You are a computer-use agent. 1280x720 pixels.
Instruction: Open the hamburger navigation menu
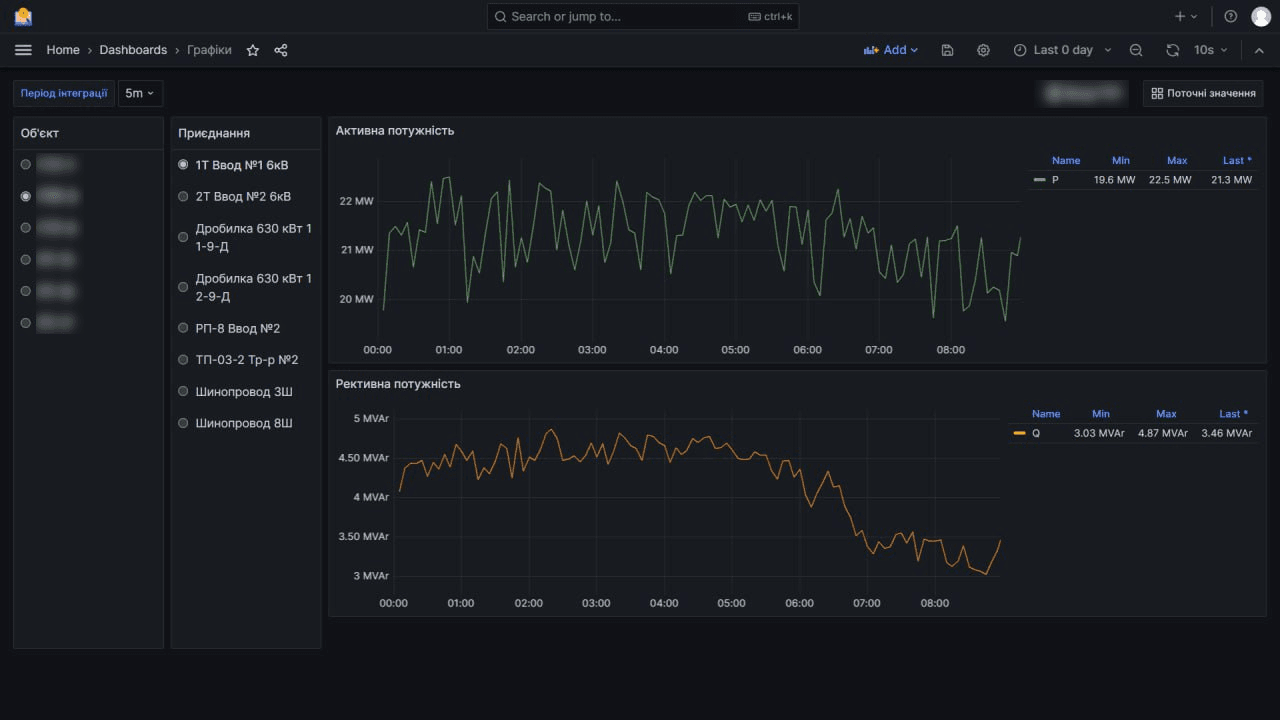(x=23, y=50)
